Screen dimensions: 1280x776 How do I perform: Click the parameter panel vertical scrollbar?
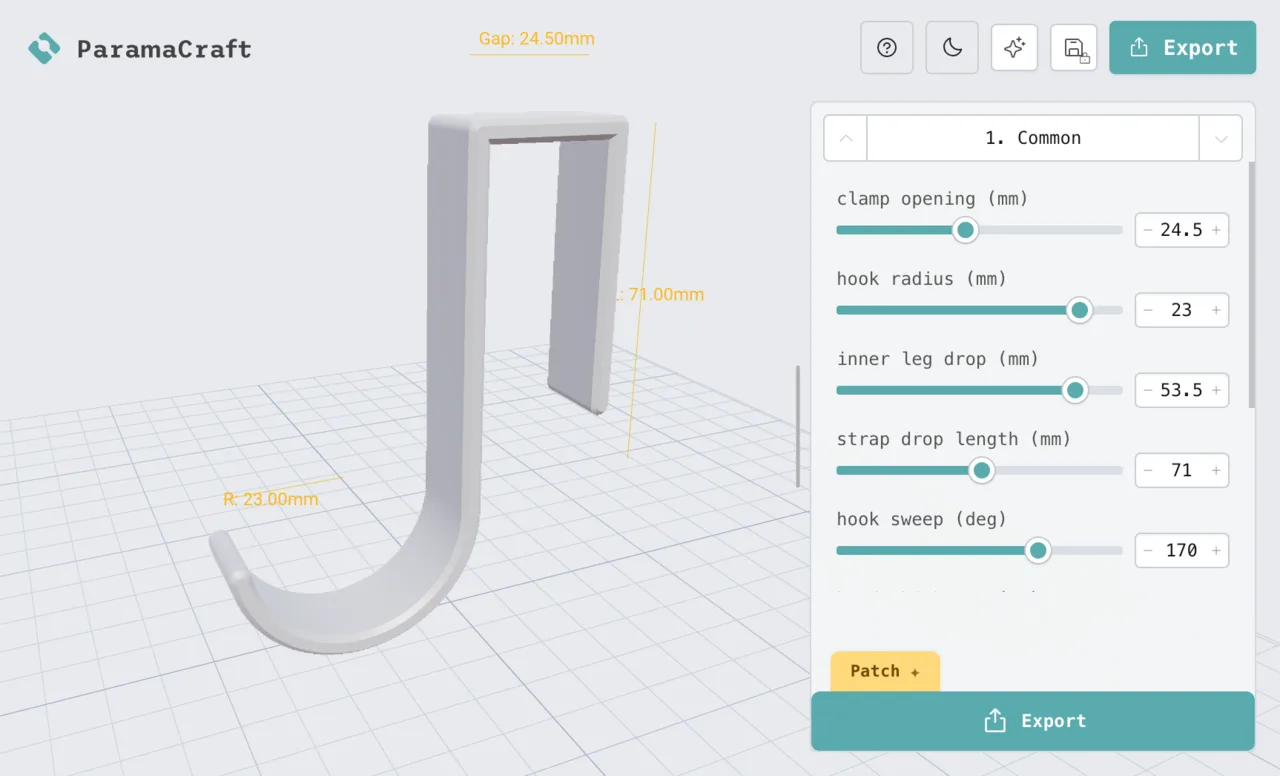coord(1252,285)
